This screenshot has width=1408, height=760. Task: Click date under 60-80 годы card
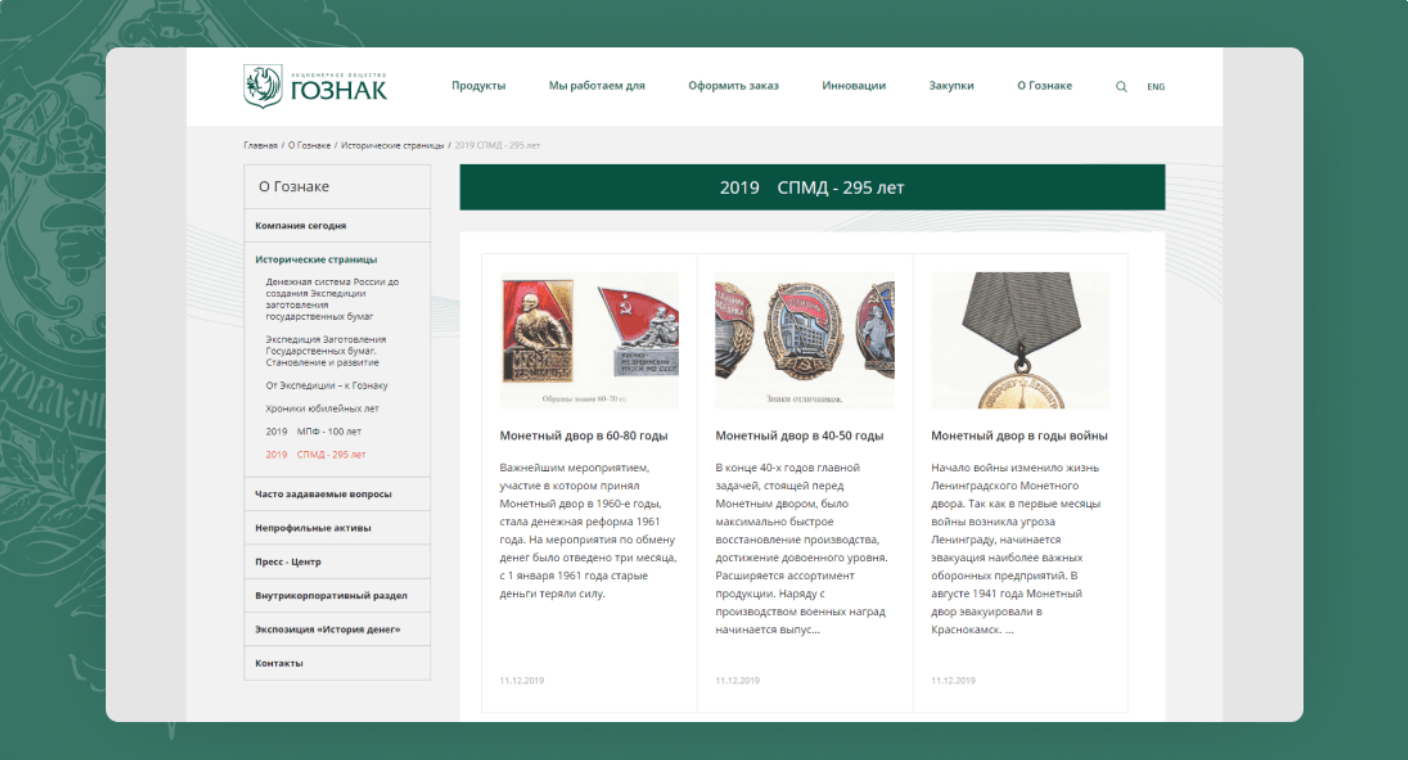pos(522,681)
